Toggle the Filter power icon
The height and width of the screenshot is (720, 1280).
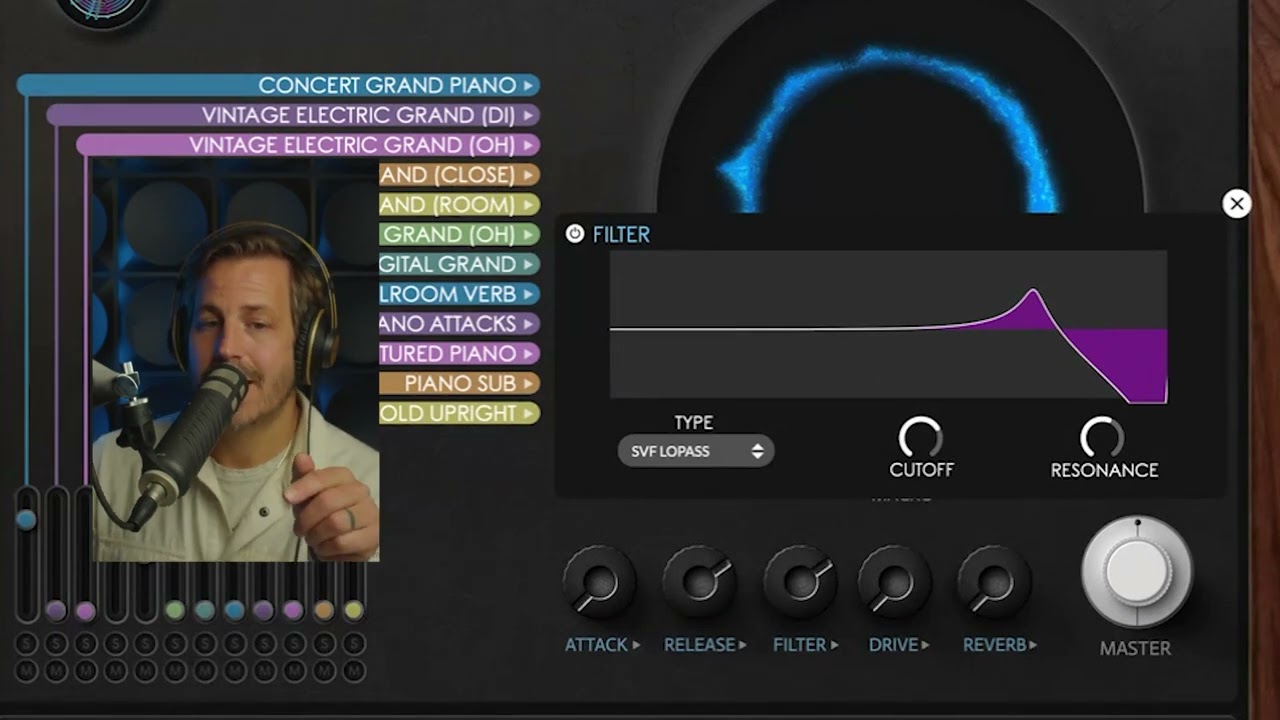(575, 234)
